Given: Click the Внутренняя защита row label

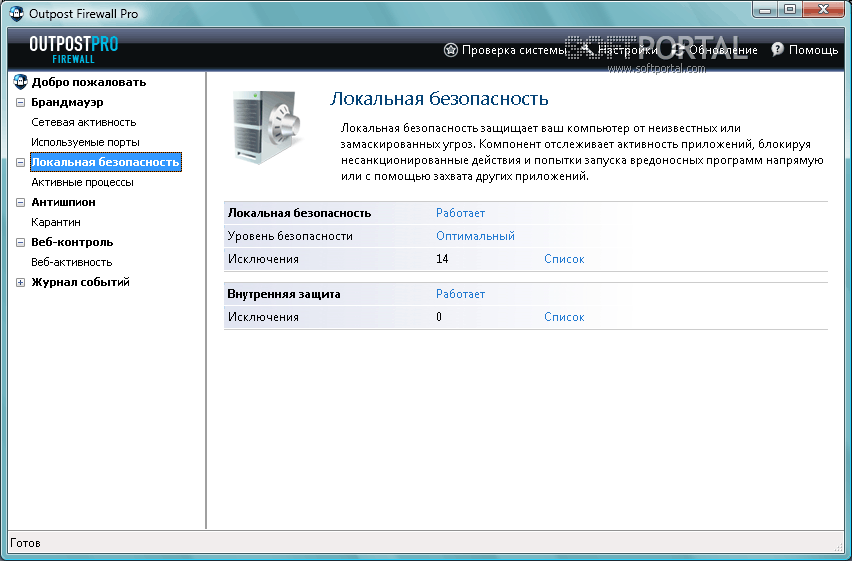Looking at the screenshot, I should [x=284, y=294].
